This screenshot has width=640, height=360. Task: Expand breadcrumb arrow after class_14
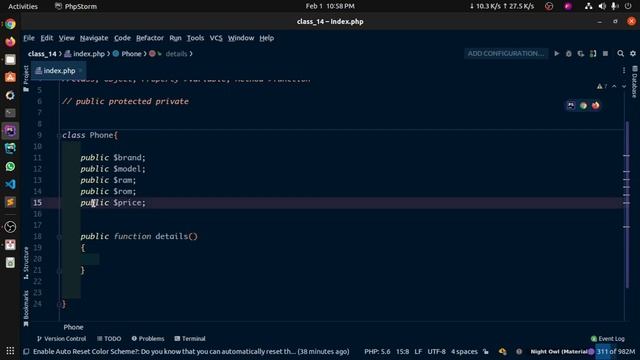click(x=60, y=53)
